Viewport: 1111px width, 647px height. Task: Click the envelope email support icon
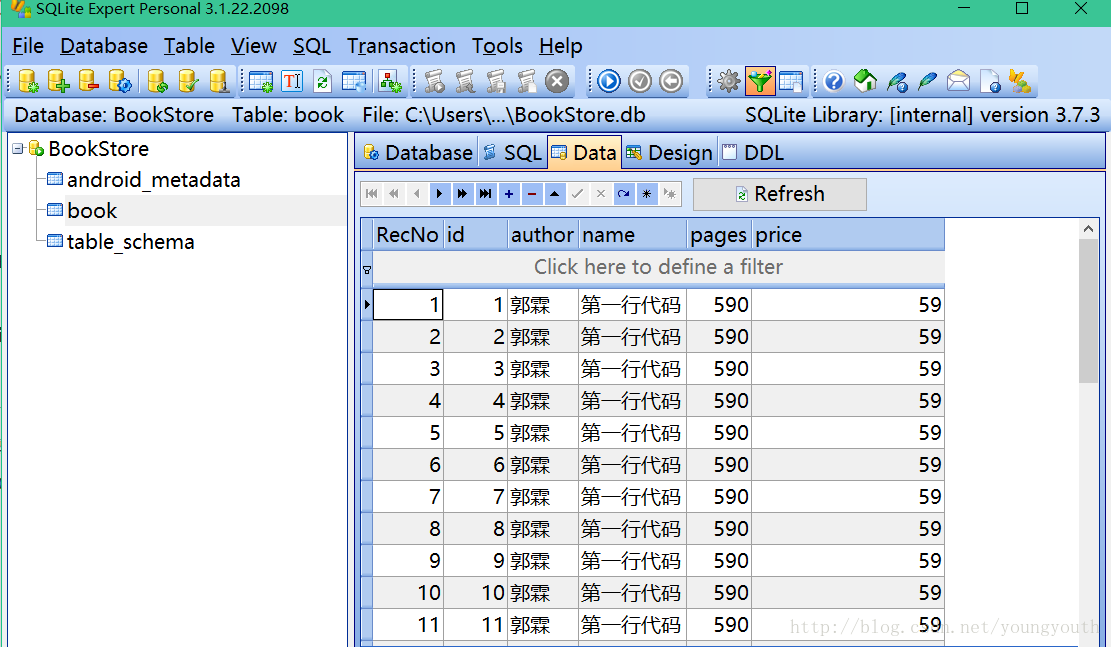pyautogui.click(x=958, y=81)
